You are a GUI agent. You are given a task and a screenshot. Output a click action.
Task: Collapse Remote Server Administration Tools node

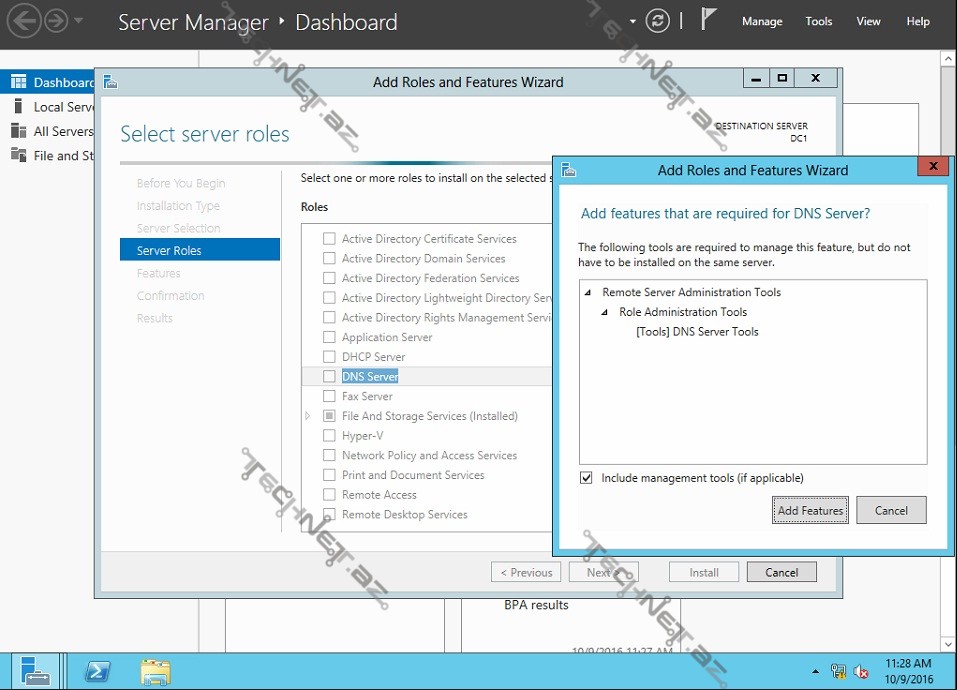[x=588, y=293]
